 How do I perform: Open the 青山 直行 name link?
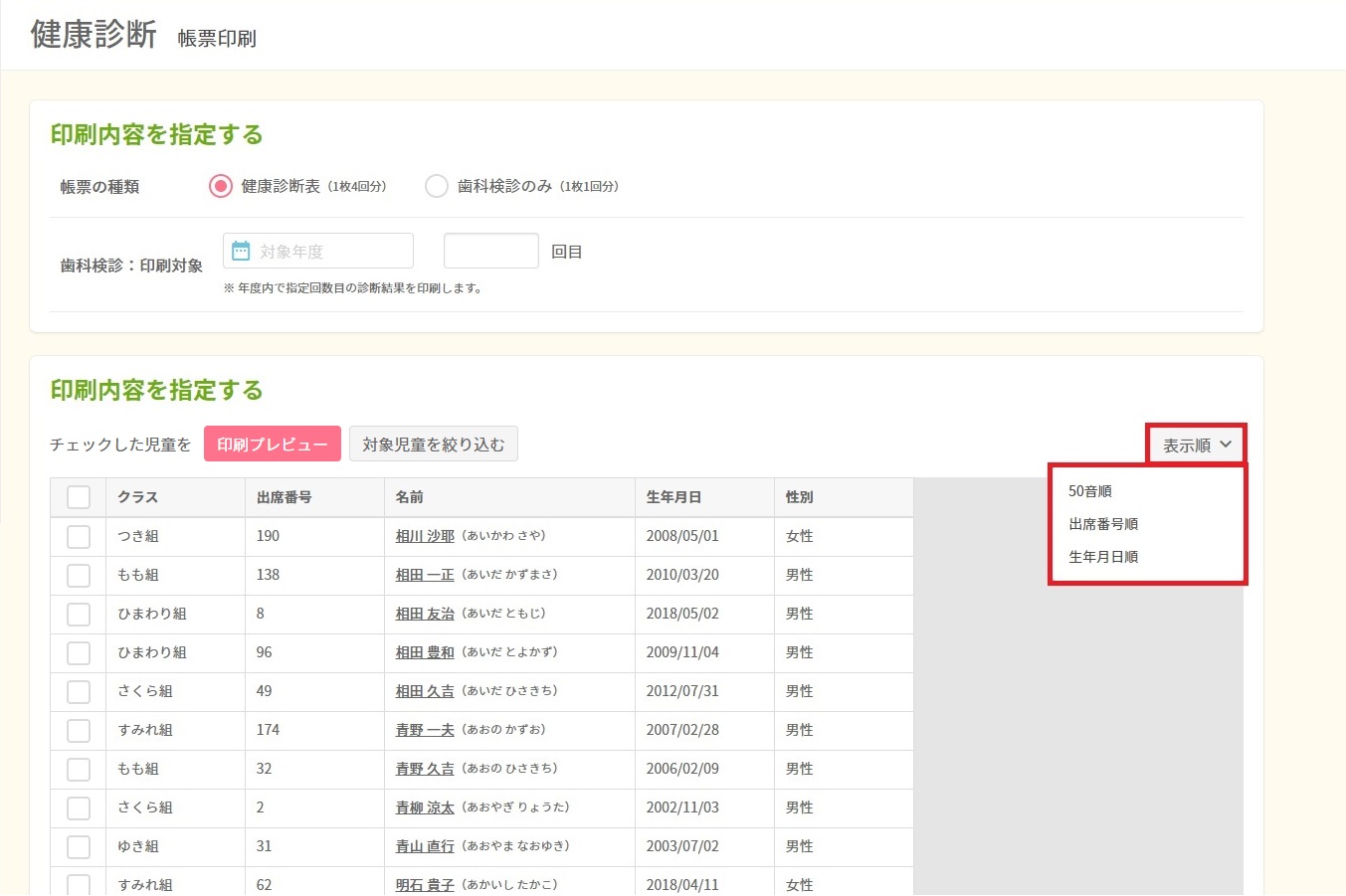coord(425,846)
